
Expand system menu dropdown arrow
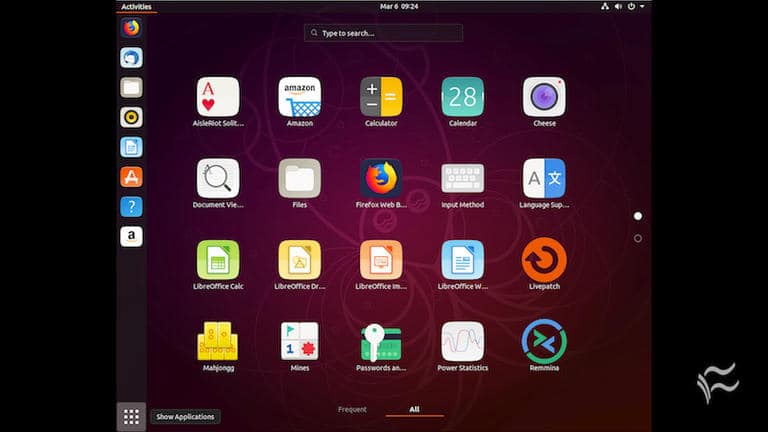pos(642,6)
